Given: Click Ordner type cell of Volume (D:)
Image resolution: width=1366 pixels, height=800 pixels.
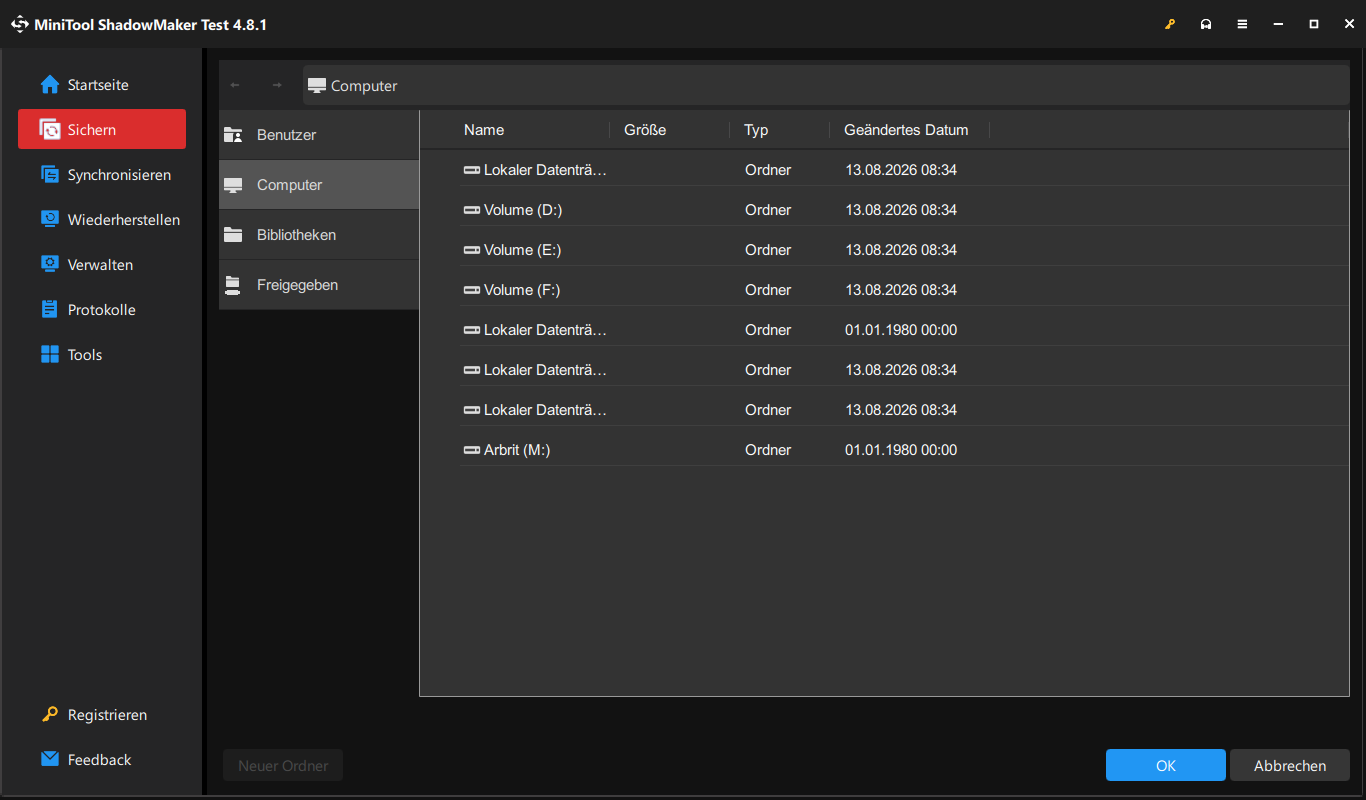Looking at the screenshot, I should point(768,210).
